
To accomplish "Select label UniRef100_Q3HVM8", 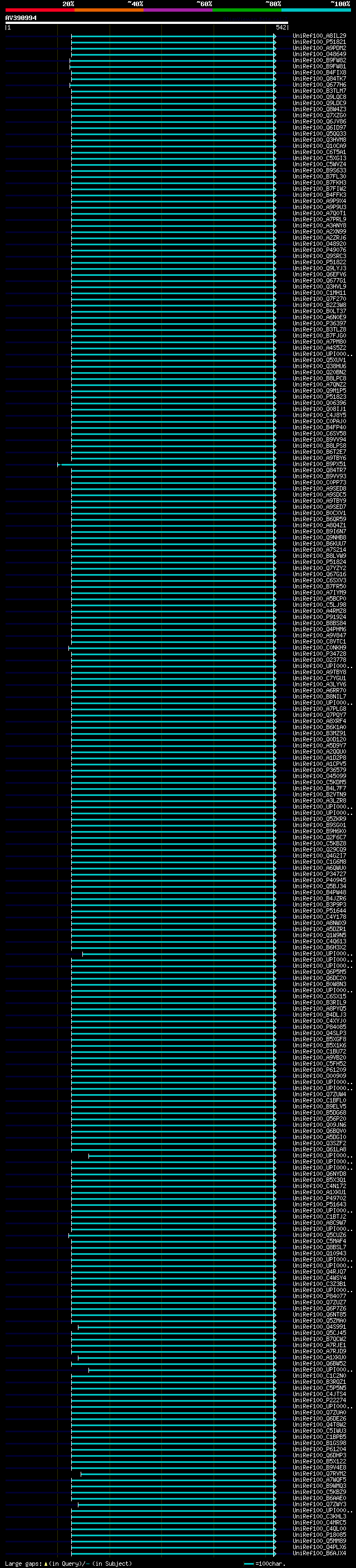I will [x=319, y=140].
